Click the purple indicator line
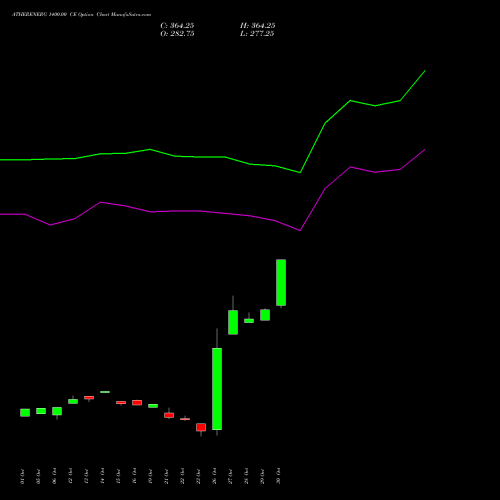Image resolution: width=500 pixels, height=500 pixels. 213,212
